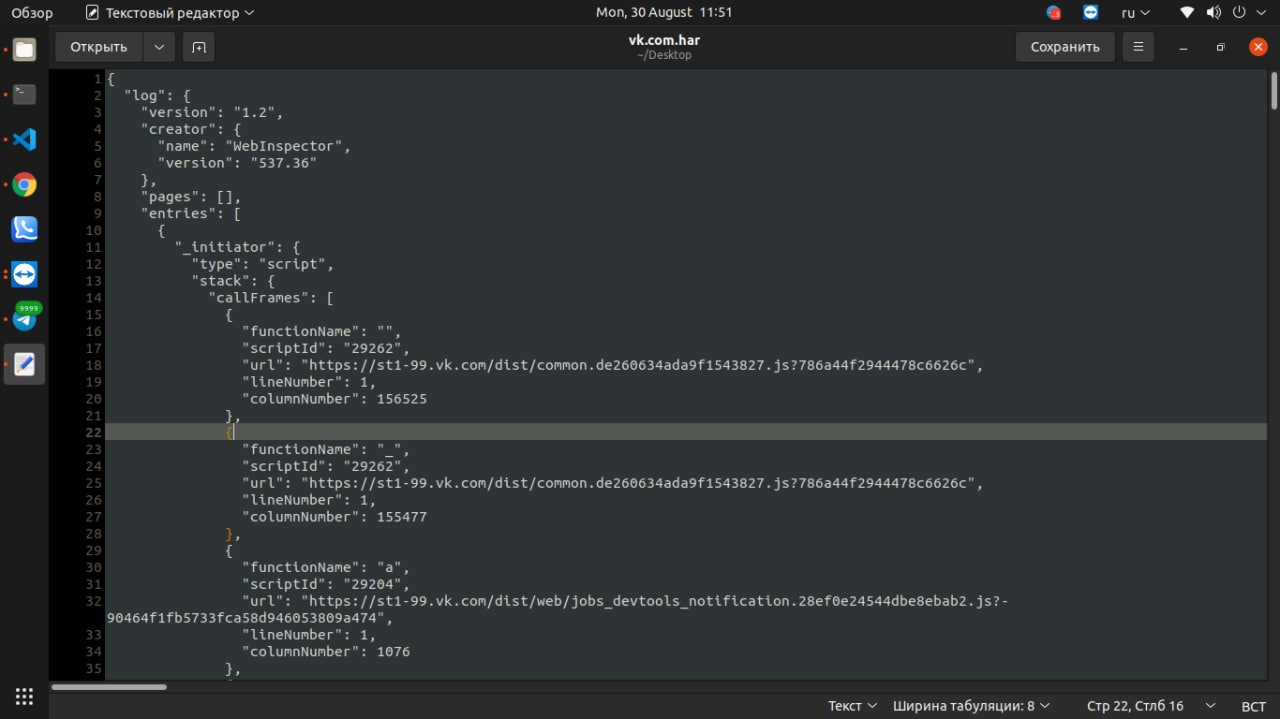
Task: Click the "log": { line
Action: tap(157, 95)
